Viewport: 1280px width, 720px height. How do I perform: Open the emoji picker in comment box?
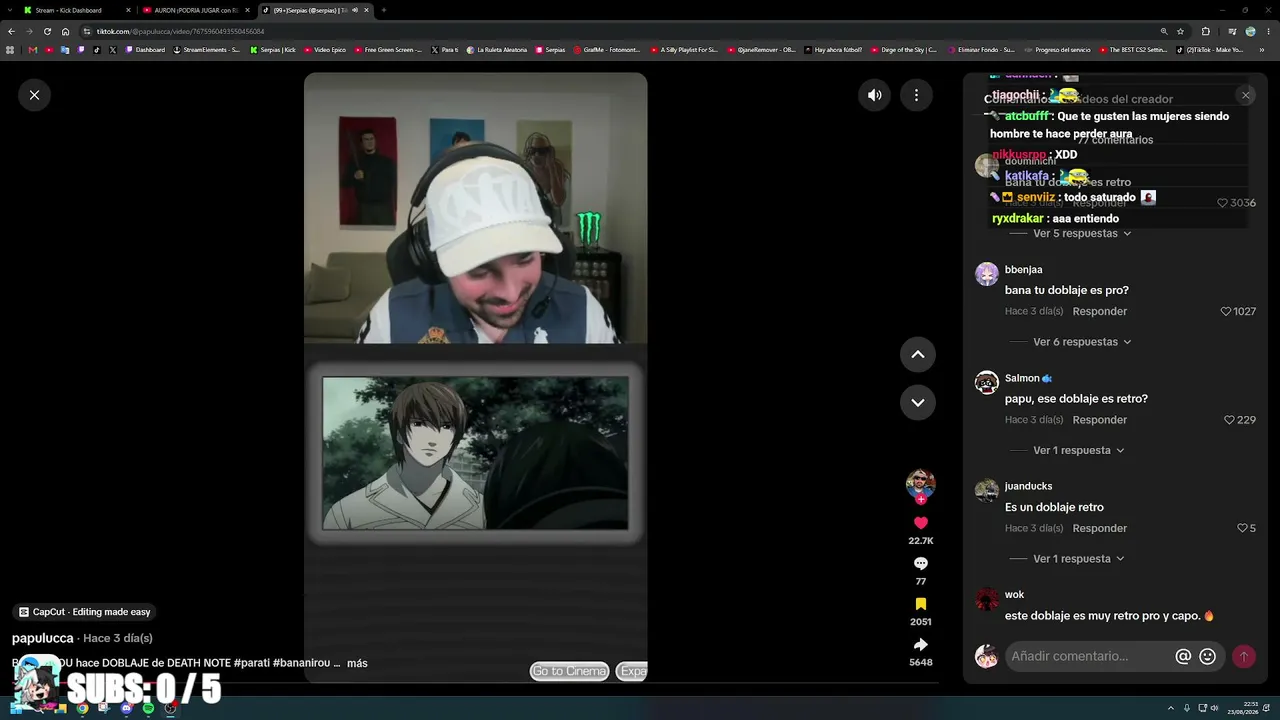(1207, 656)
